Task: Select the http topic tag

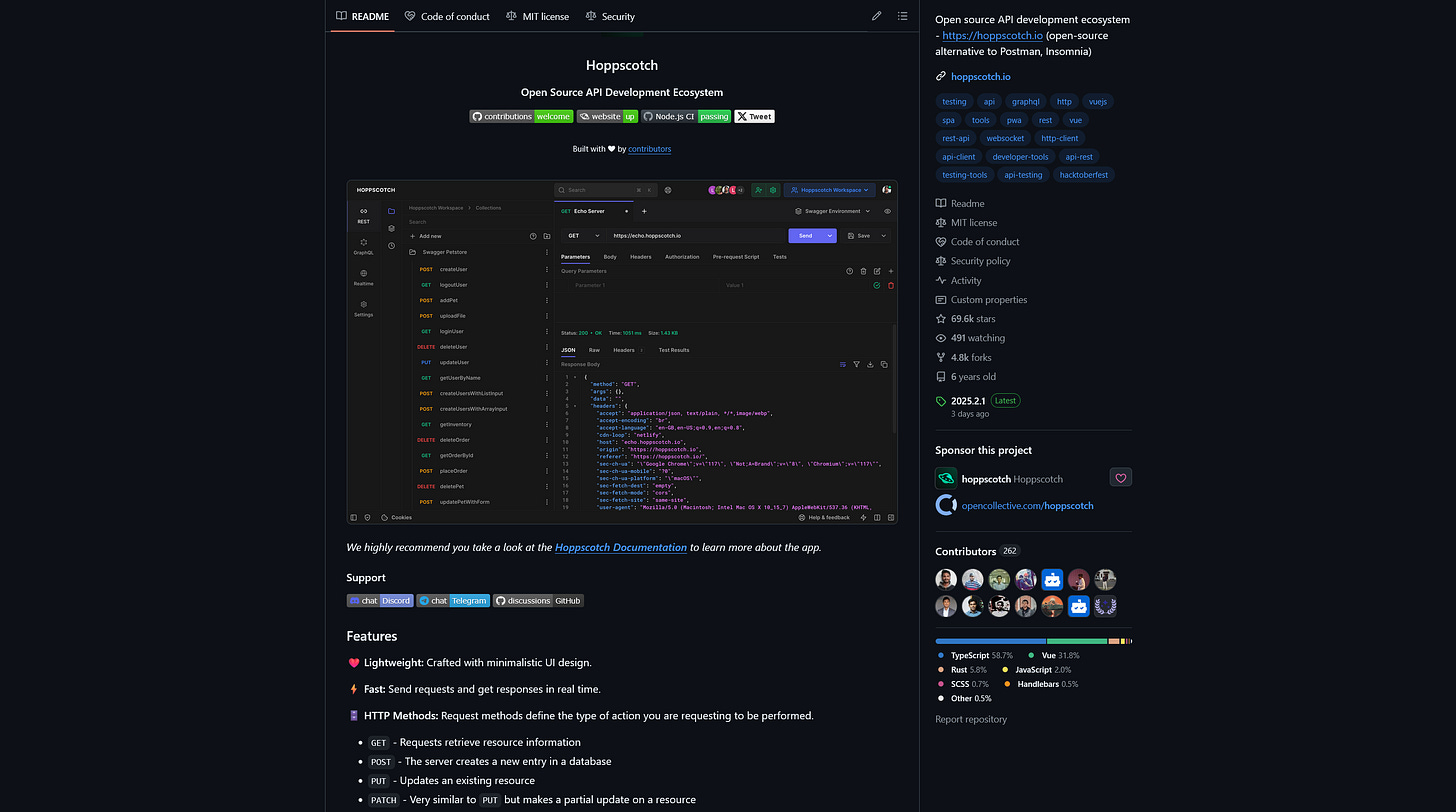Action: pos(1064,101)
